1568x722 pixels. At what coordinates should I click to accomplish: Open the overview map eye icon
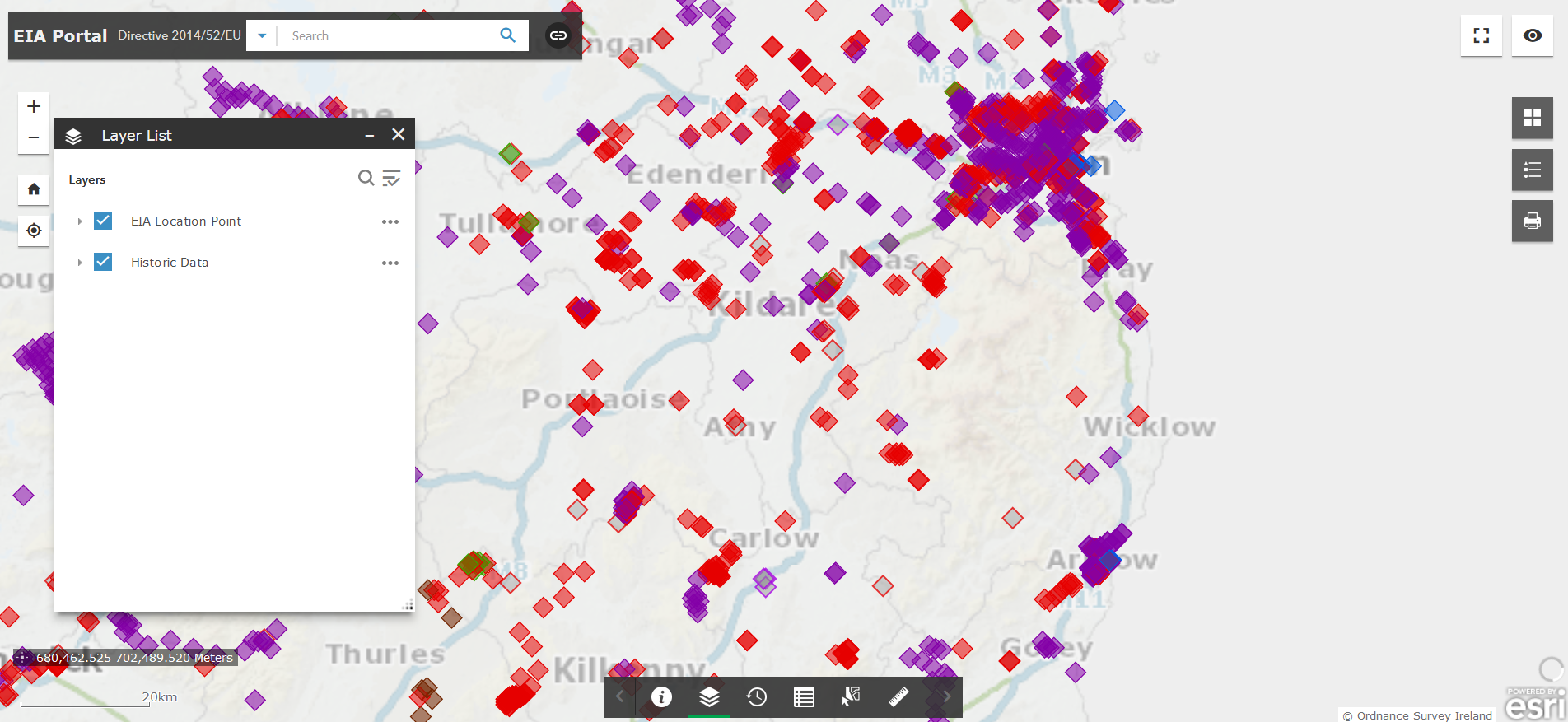tap(1533, 35)
